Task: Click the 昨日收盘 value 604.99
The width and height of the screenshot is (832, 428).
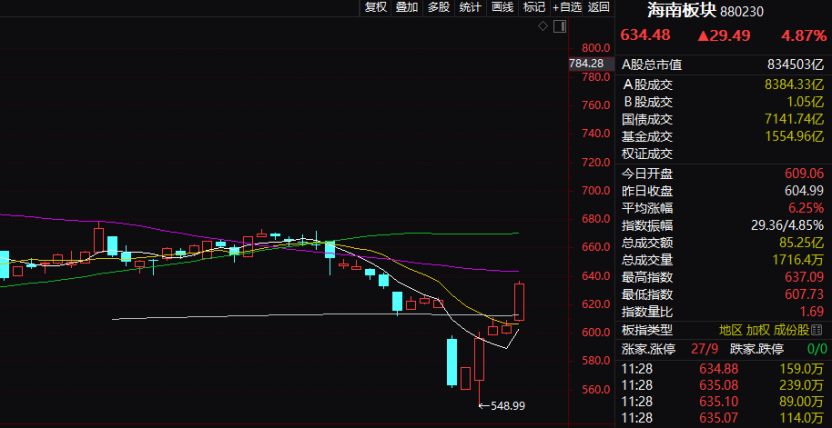Action: tap(804, 190)
